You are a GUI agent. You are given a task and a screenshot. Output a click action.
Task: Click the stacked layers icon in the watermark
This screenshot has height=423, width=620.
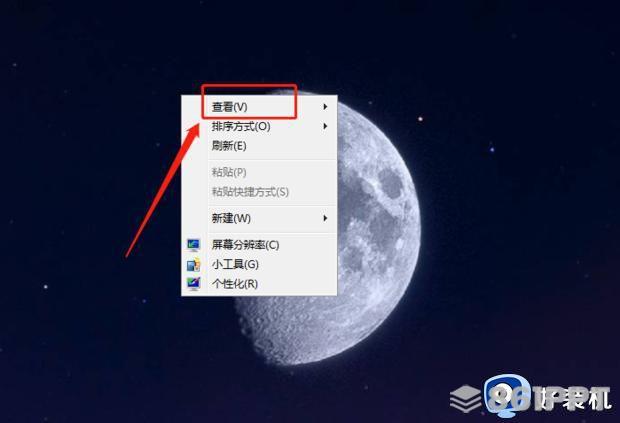466,398
